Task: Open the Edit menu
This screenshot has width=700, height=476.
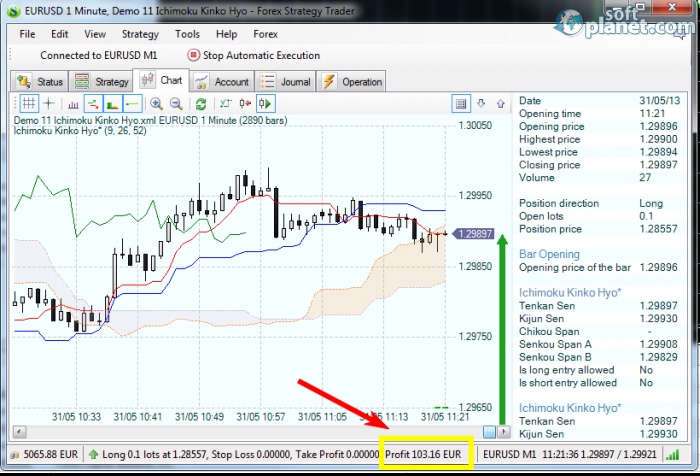Action: [x=59, y=34]
